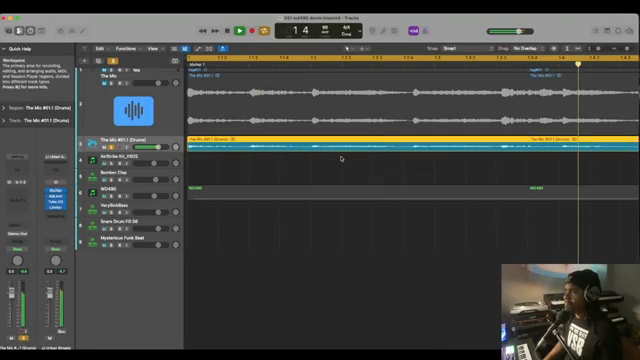Select the Snare Drum Fill 06 track name

tap(119, 222)
